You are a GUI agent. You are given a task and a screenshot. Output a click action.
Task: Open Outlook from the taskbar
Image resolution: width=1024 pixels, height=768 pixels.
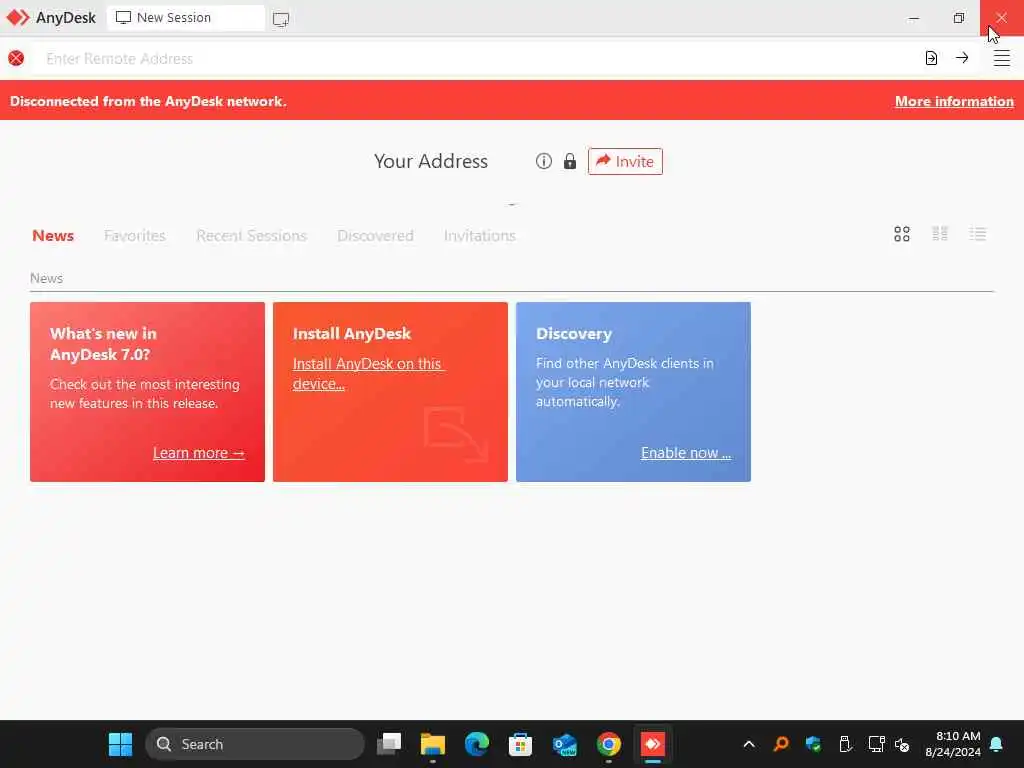click(x=564, y=744)
